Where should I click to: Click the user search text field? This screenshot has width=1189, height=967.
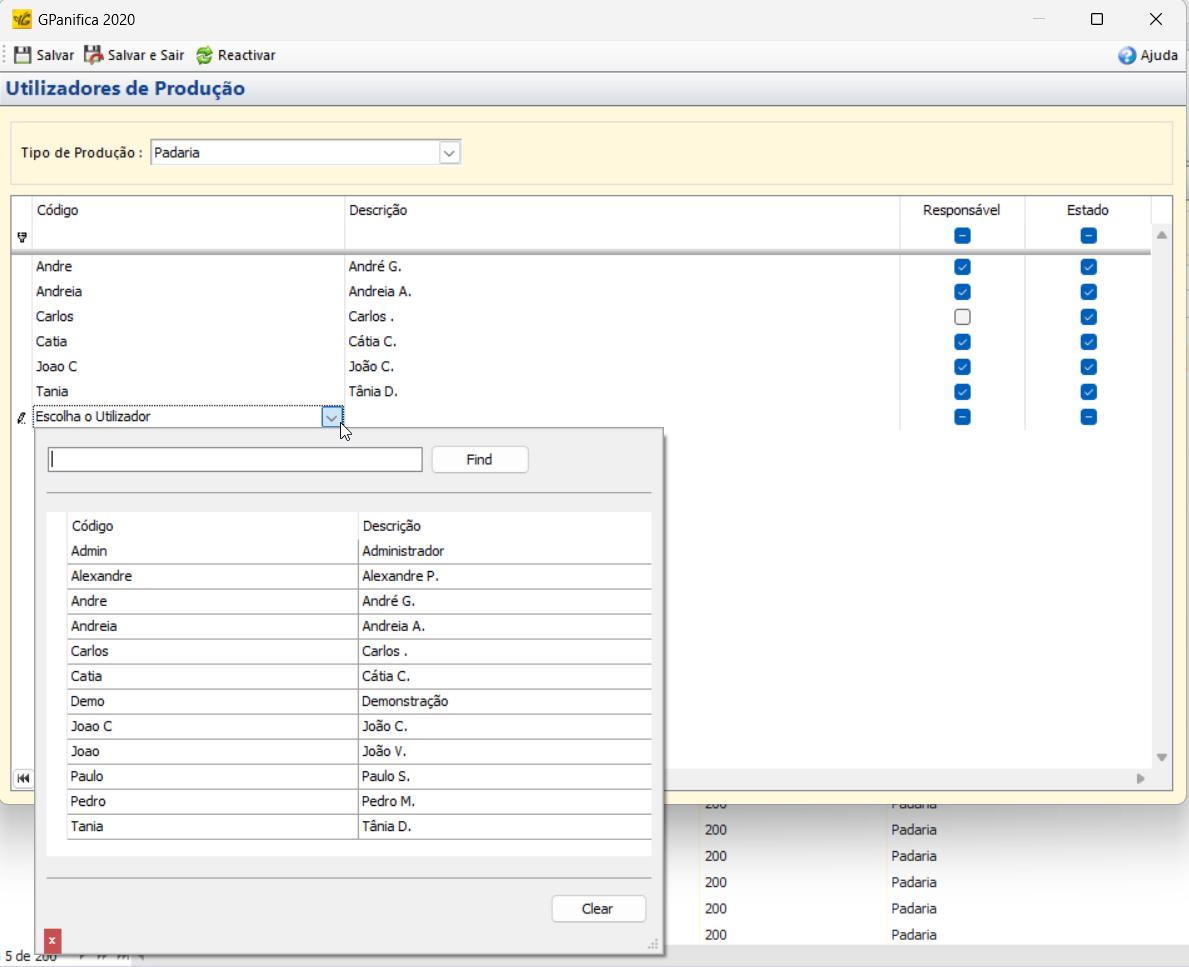pos(236,459)
